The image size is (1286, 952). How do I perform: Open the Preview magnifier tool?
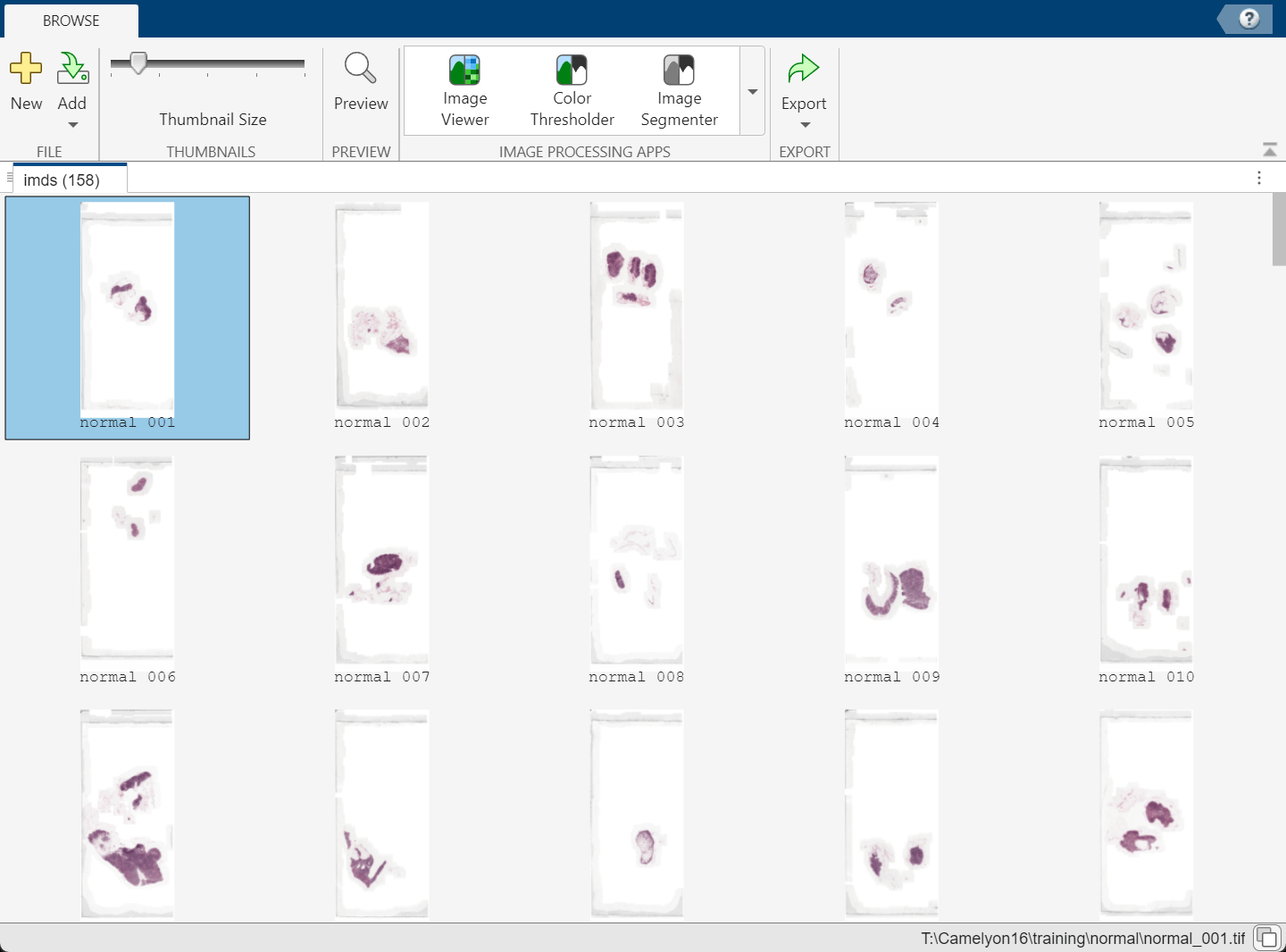360,67
